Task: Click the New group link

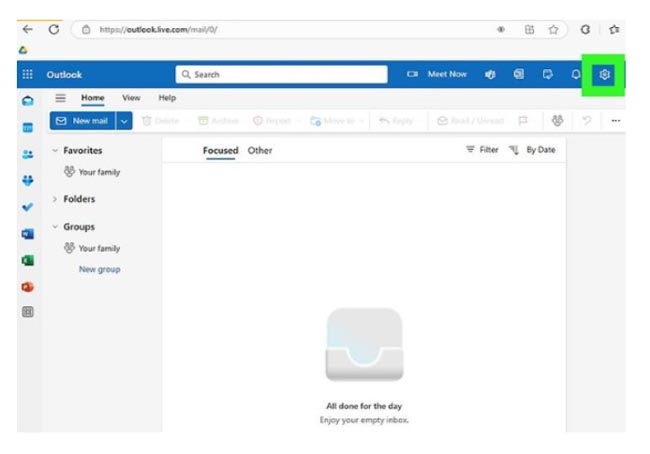Action: 100,270
